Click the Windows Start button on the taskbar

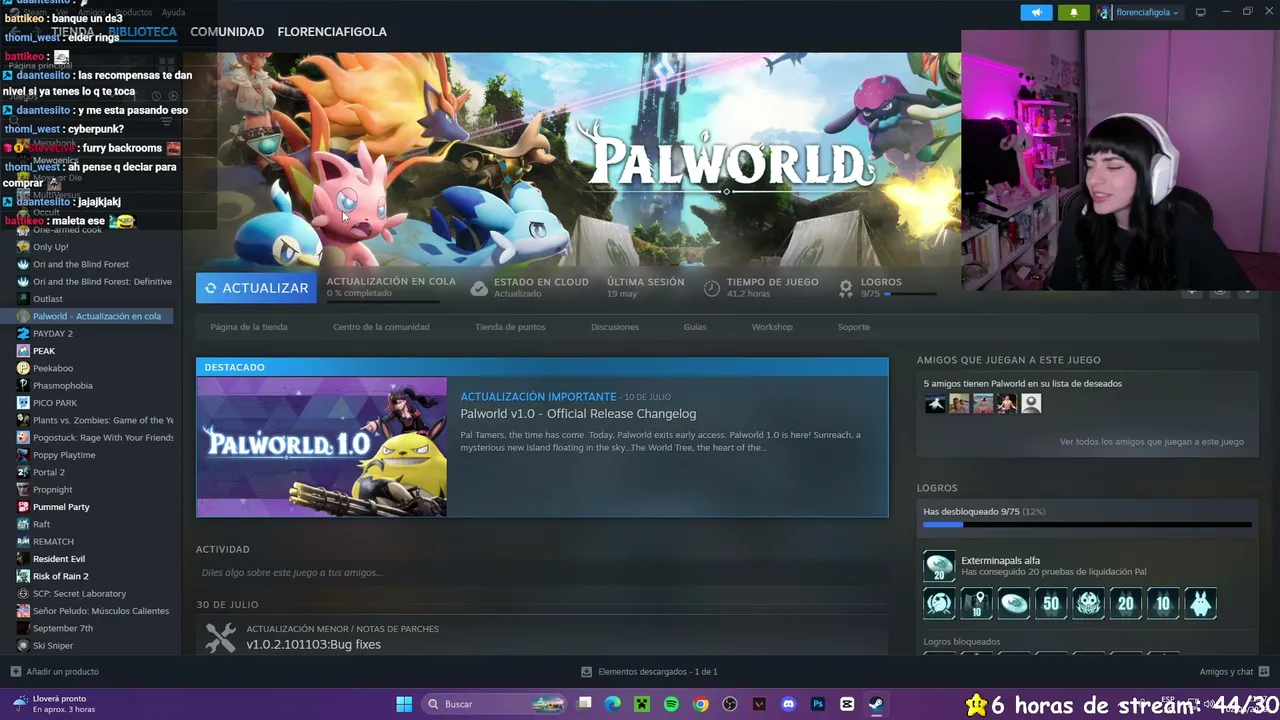coord(404,704)
